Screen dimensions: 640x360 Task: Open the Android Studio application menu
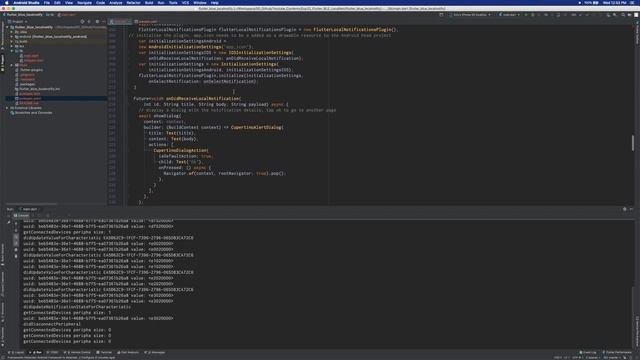point(27,2)
